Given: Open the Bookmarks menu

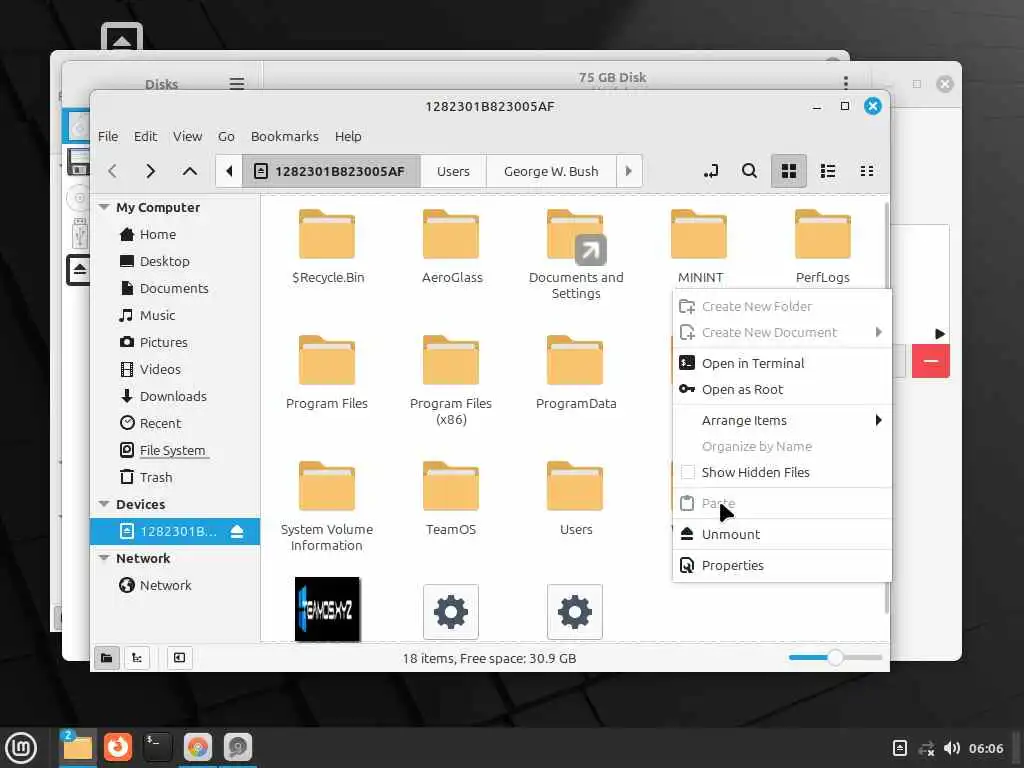Looking at the screenshot, I should pyautogui.click(x=285, y=136).
